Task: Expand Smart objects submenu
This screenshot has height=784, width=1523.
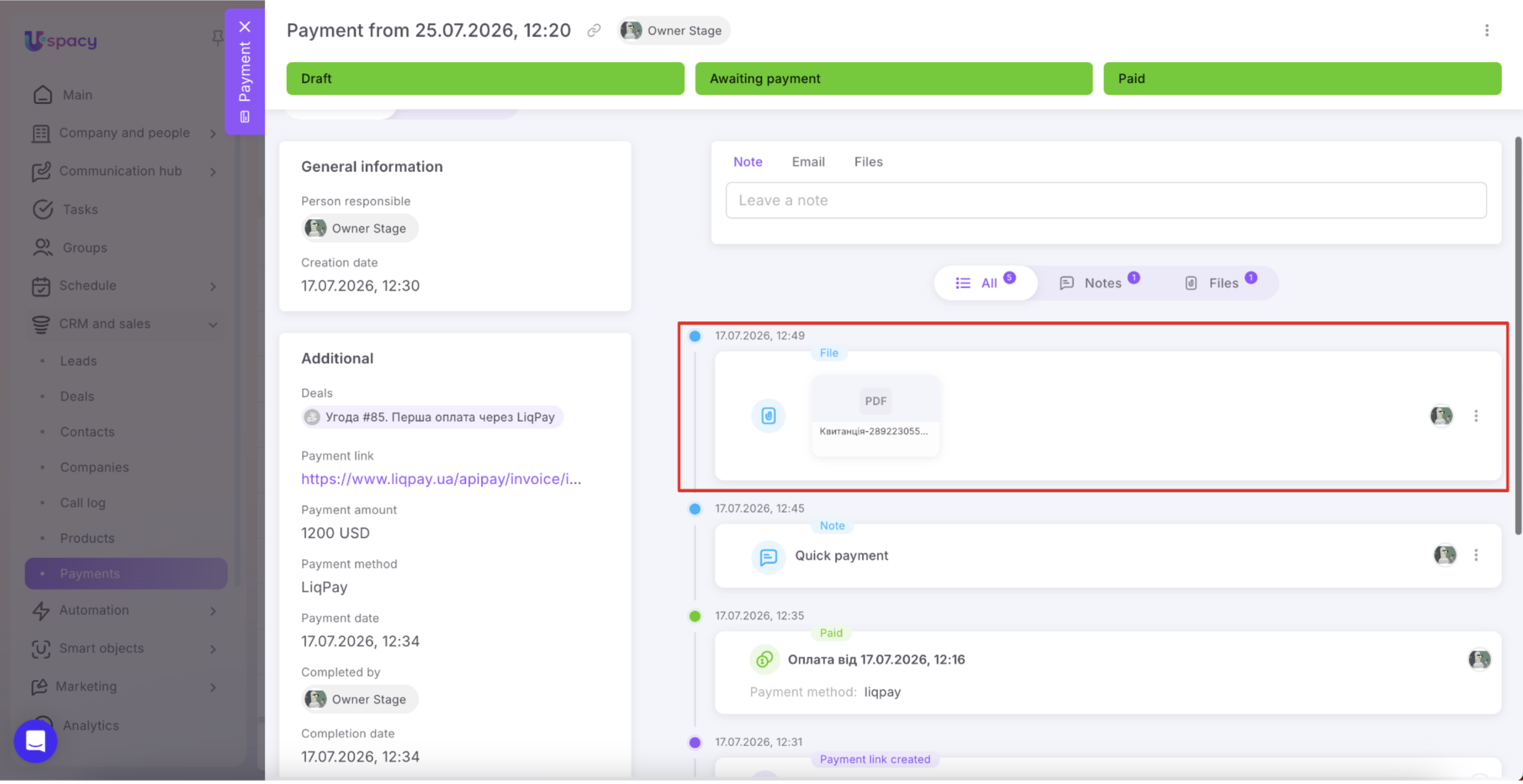Action: pyautogui.click(x=213, y=650)
